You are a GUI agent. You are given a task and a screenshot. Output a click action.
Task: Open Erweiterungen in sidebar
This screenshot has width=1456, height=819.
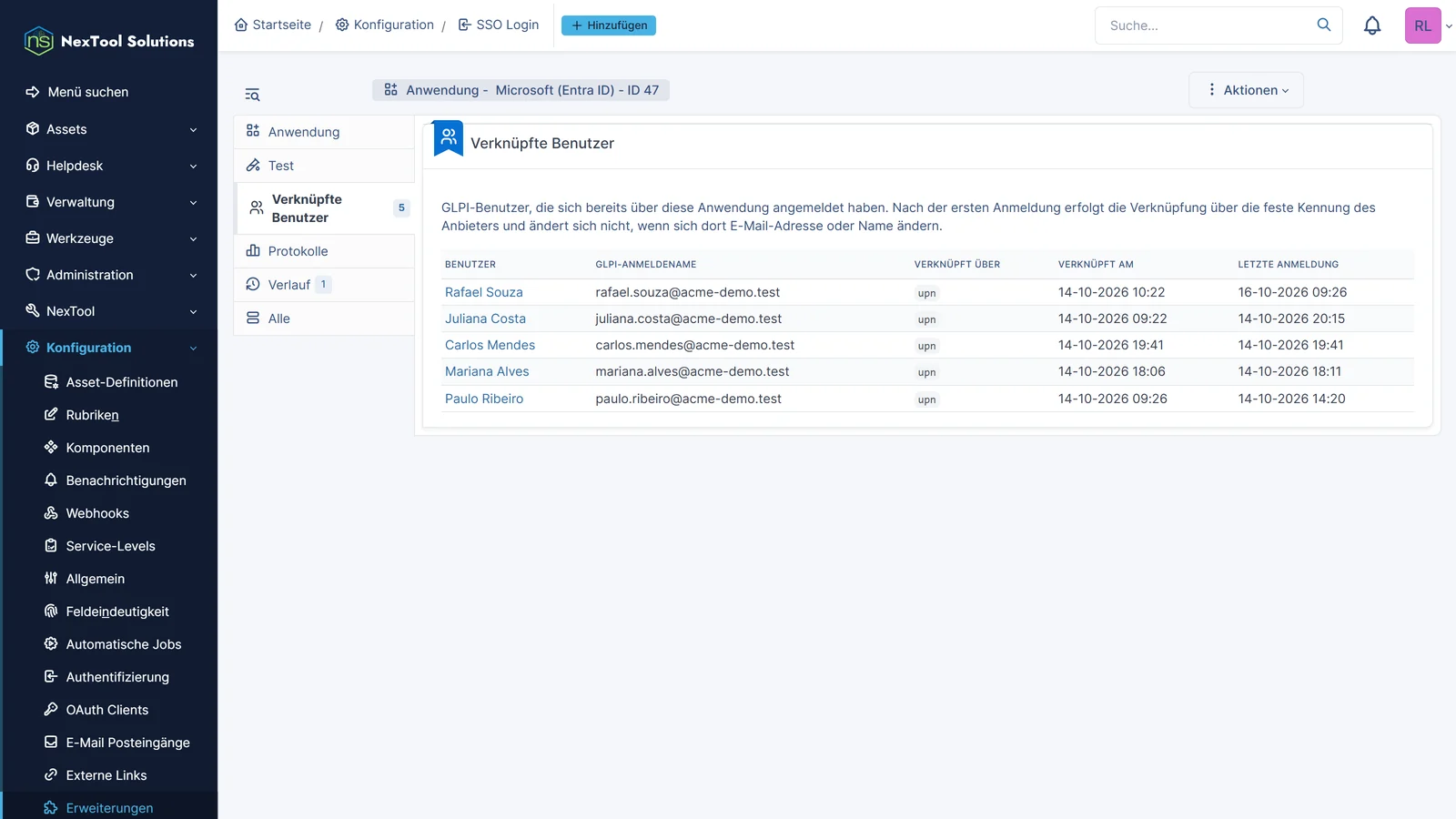[x=110, y=807]
